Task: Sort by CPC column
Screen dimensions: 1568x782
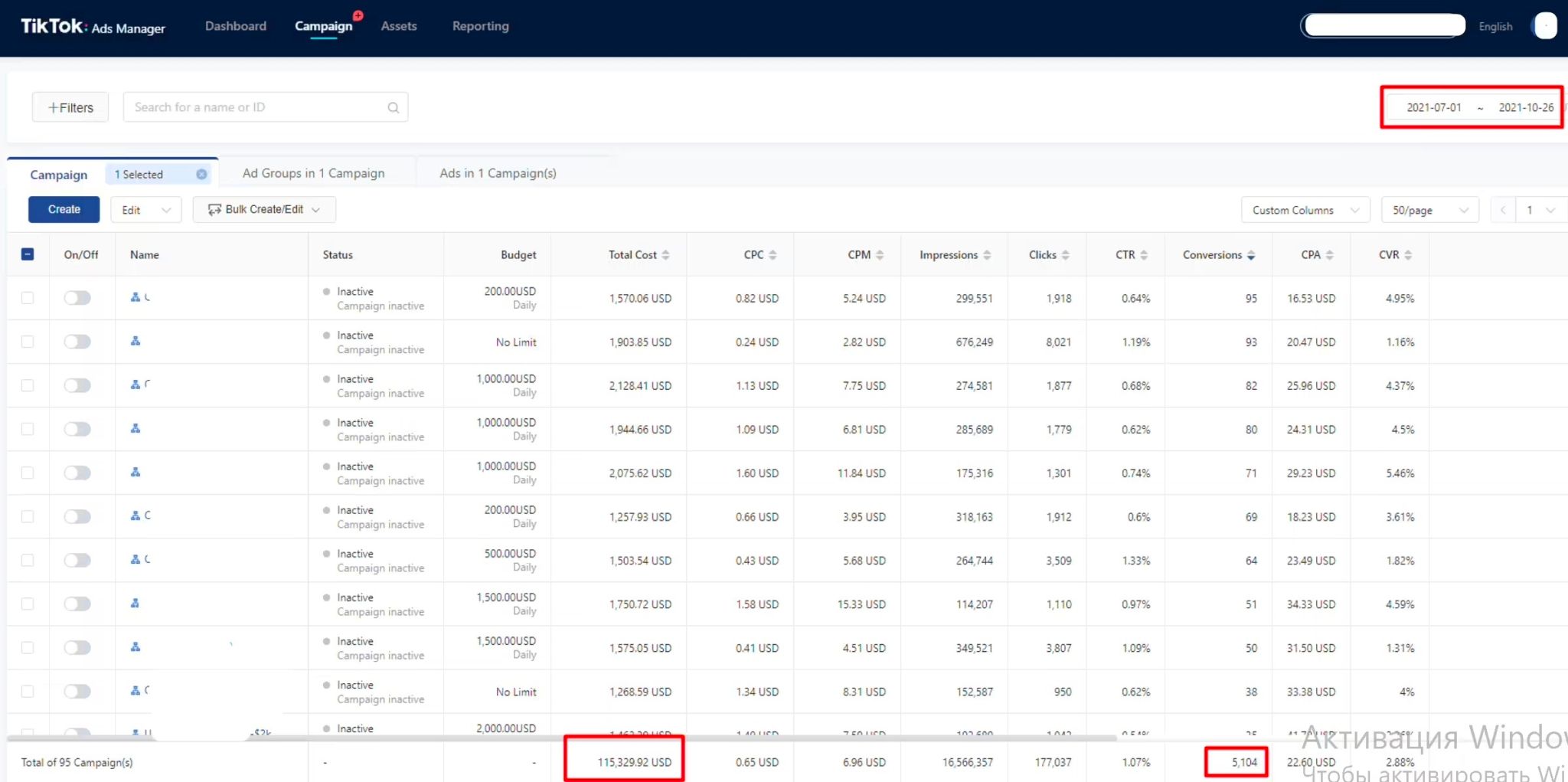Action: (x=773, y=255)
